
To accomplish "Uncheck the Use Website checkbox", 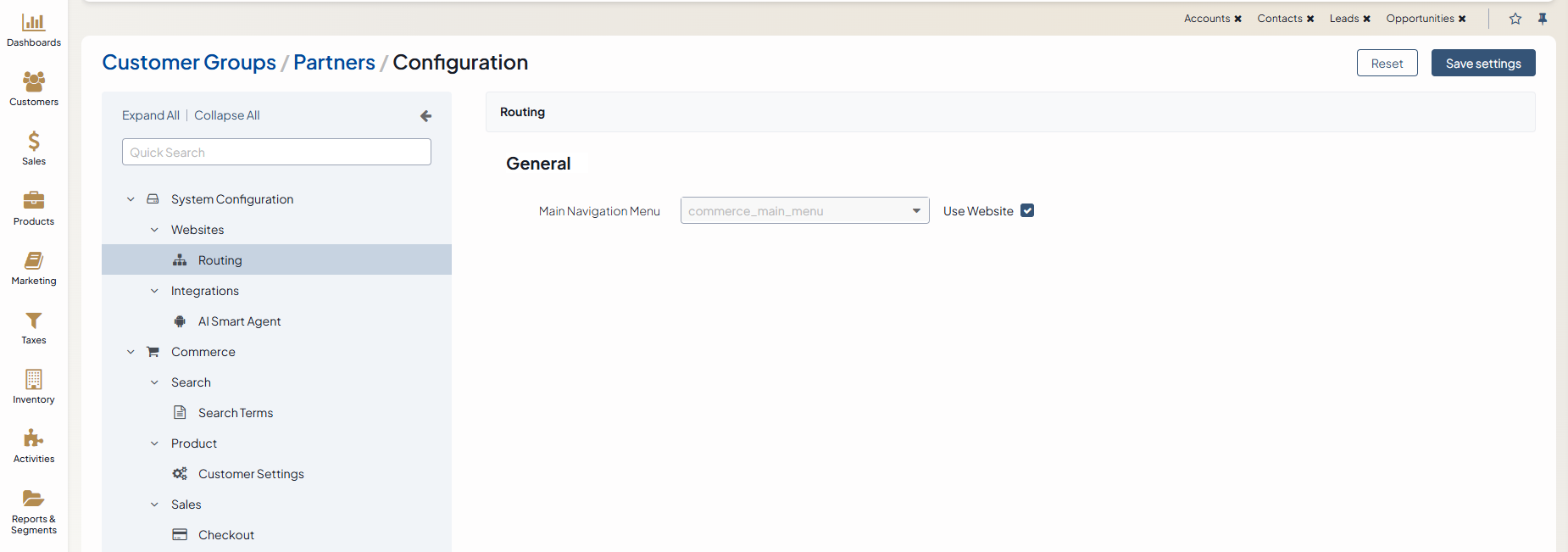I will (1027, 211).
